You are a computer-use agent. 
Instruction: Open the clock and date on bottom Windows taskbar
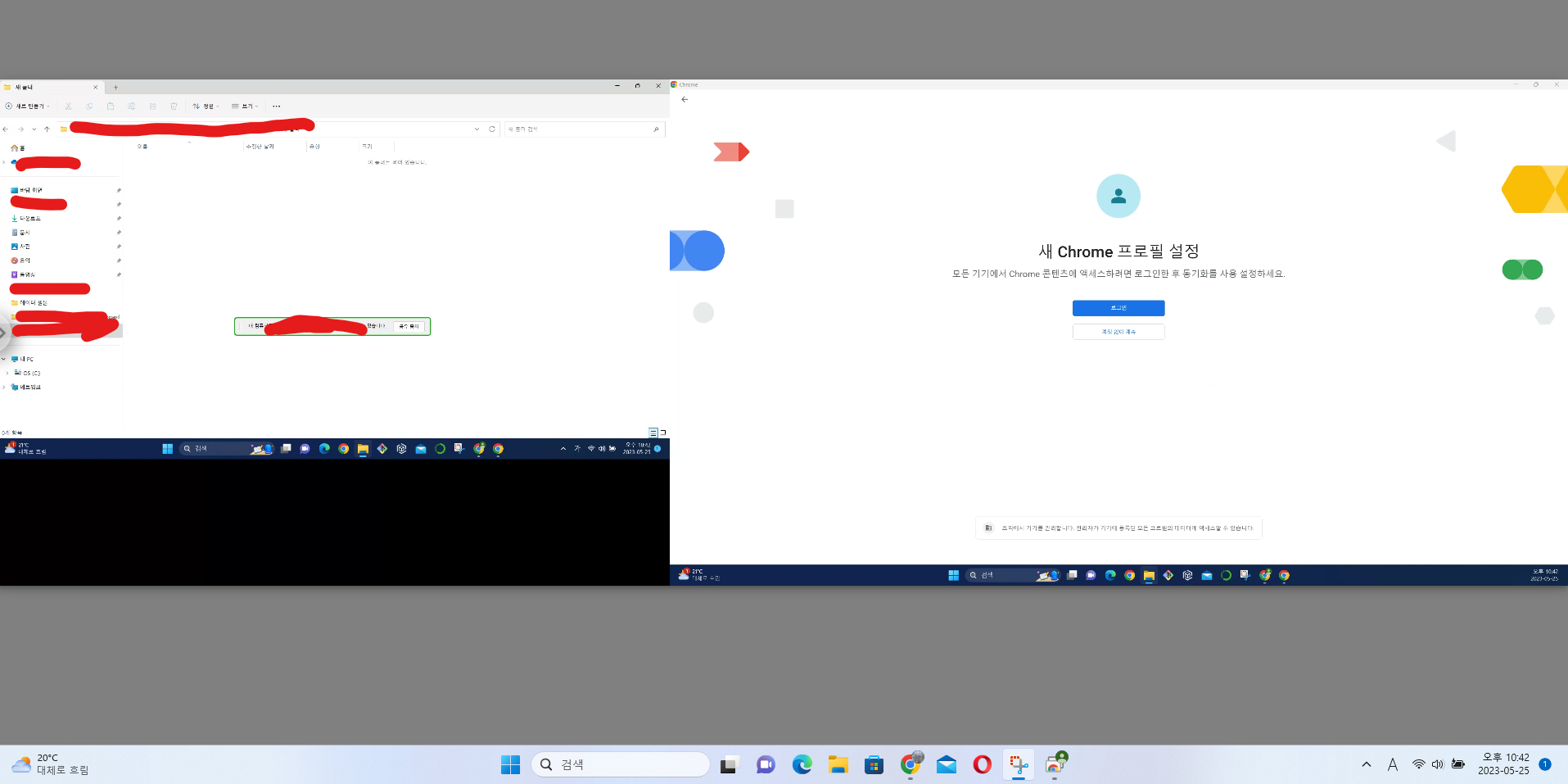click(1503, 764)
